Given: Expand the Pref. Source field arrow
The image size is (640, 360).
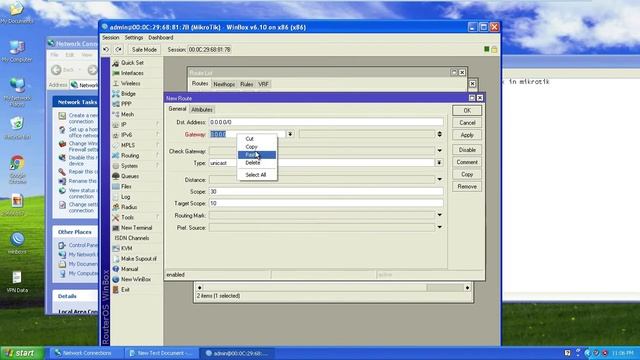Looking at the screenshot, I should point(440,227).
